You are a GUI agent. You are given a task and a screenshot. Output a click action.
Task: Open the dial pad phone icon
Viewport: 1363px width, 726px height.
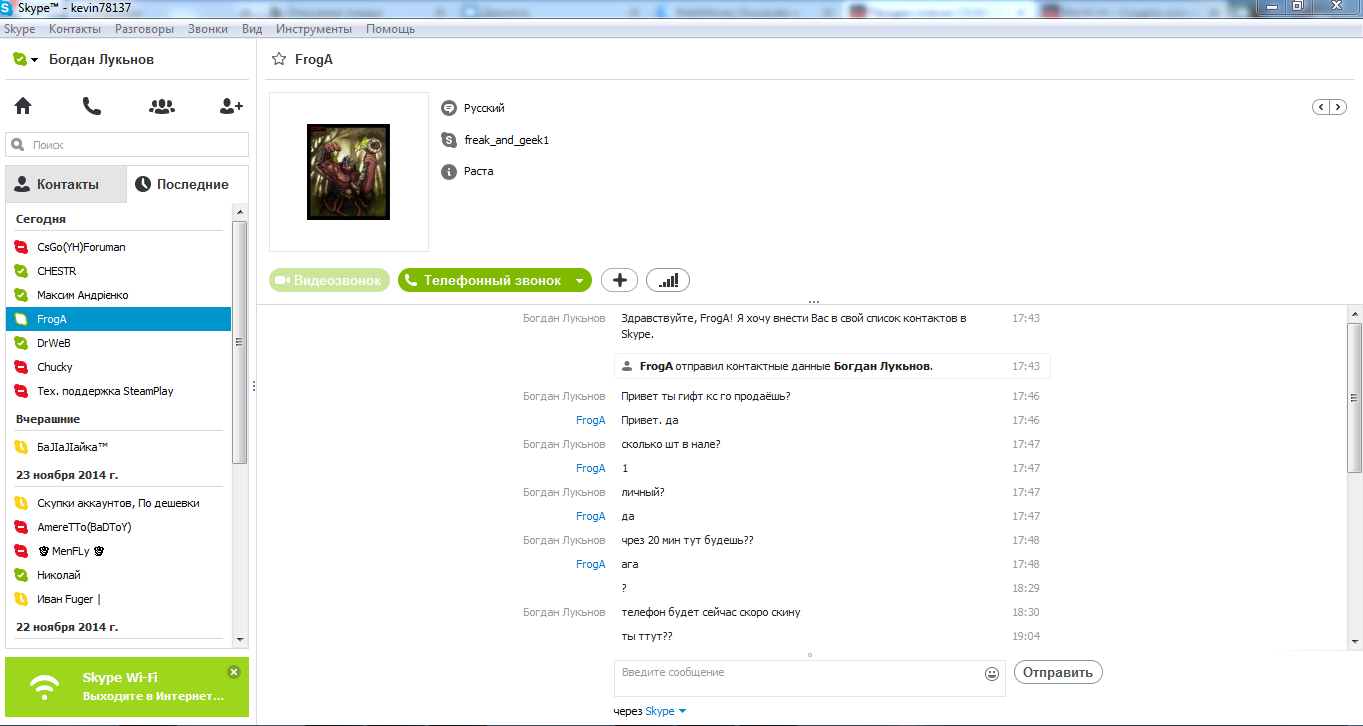coord(92,106)
